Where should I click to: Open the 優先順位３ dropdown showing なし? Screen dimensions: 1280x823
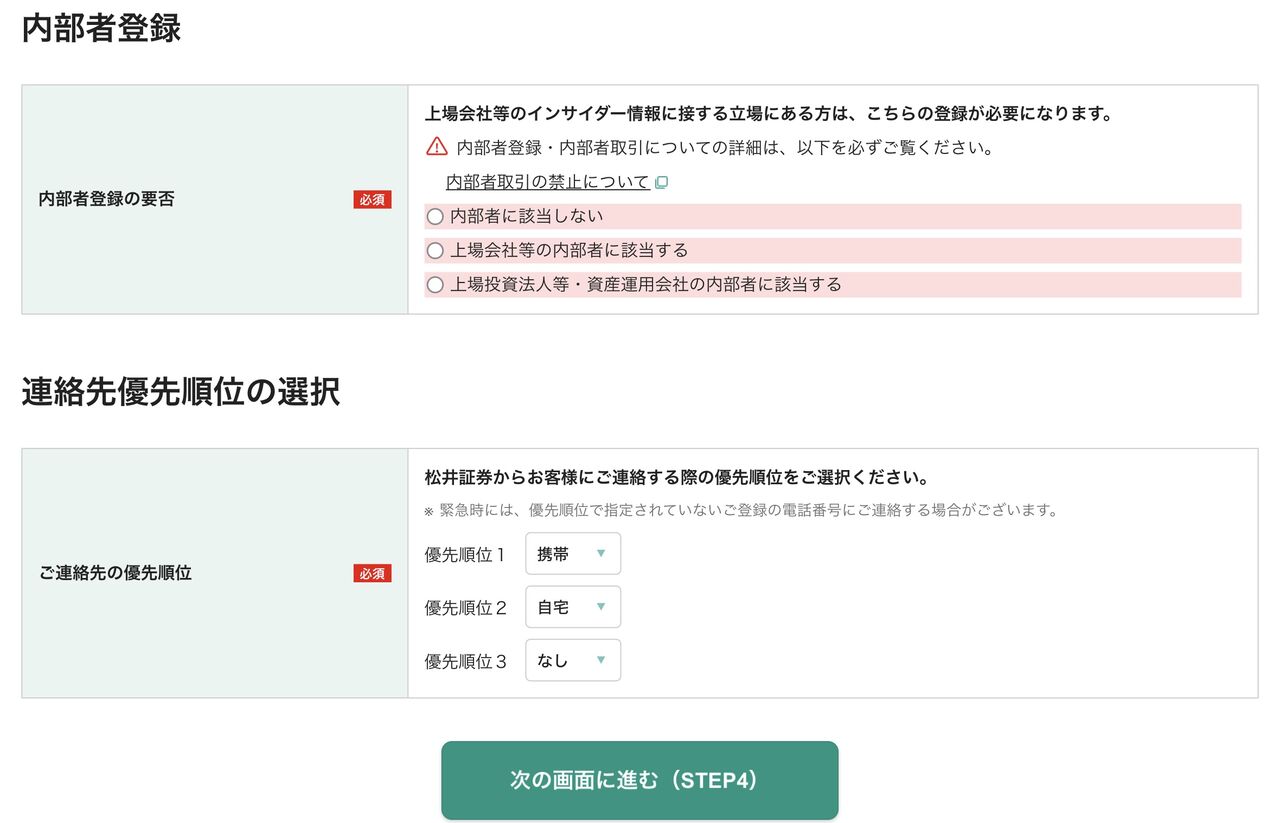[572, 660]
